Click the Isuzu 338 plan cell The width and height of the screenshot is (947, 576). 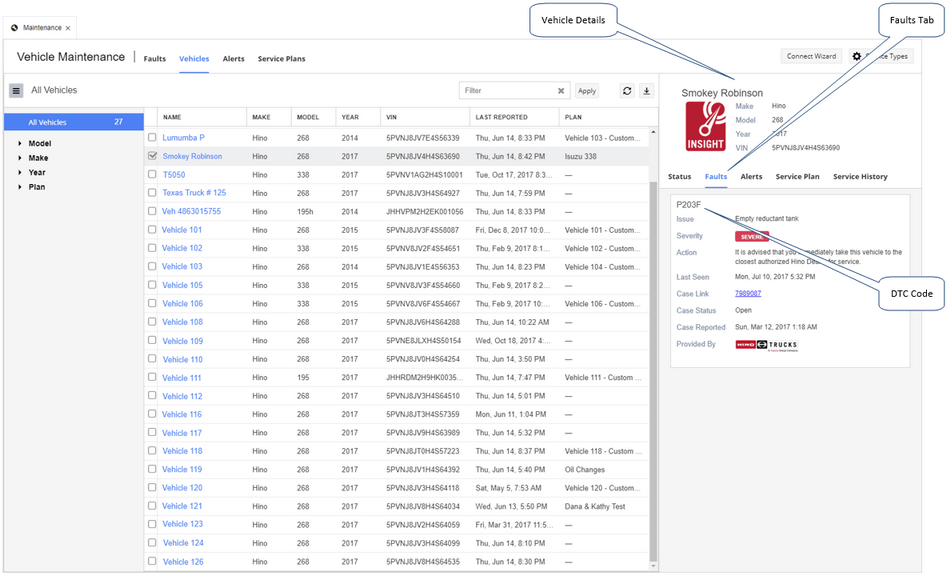[580, 156]
